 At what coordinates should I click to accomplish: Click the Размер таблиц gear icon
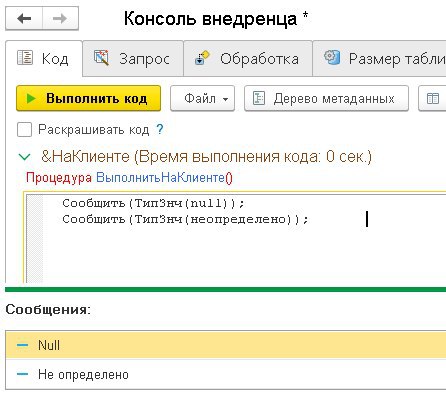332,58
